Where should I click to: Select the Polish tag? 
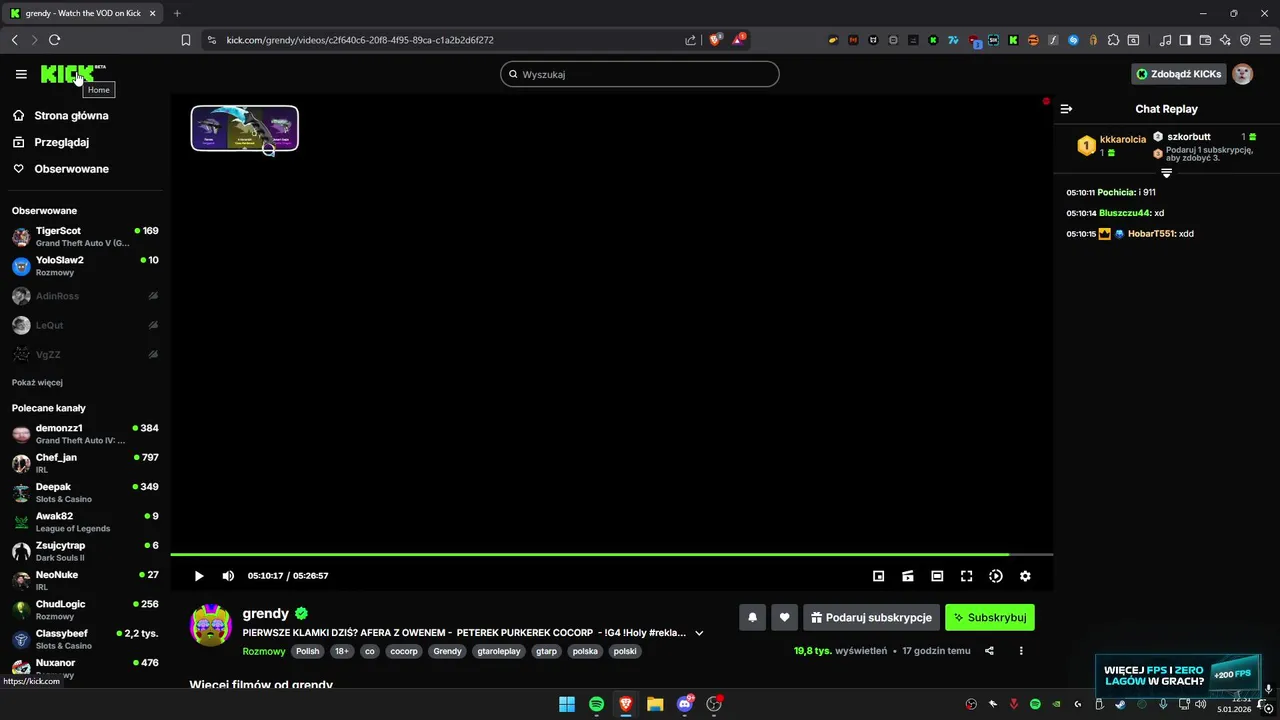pos(308,651)
